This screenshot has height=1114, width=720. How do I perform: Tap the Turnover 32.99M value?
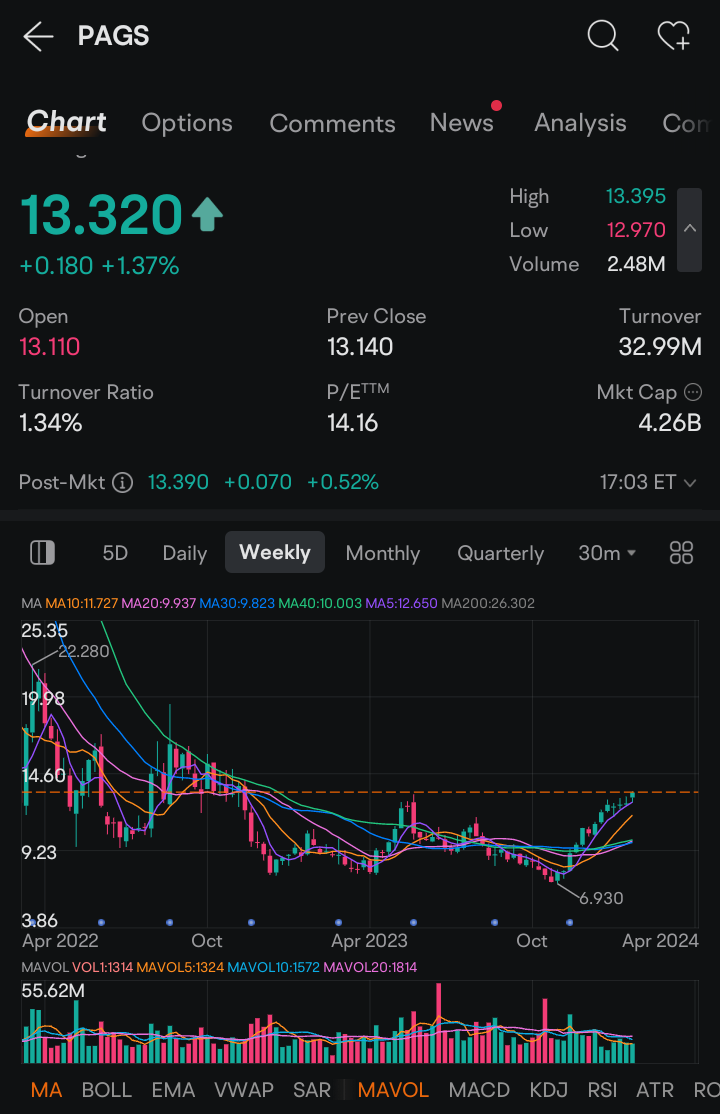click(x=660, y=347)
